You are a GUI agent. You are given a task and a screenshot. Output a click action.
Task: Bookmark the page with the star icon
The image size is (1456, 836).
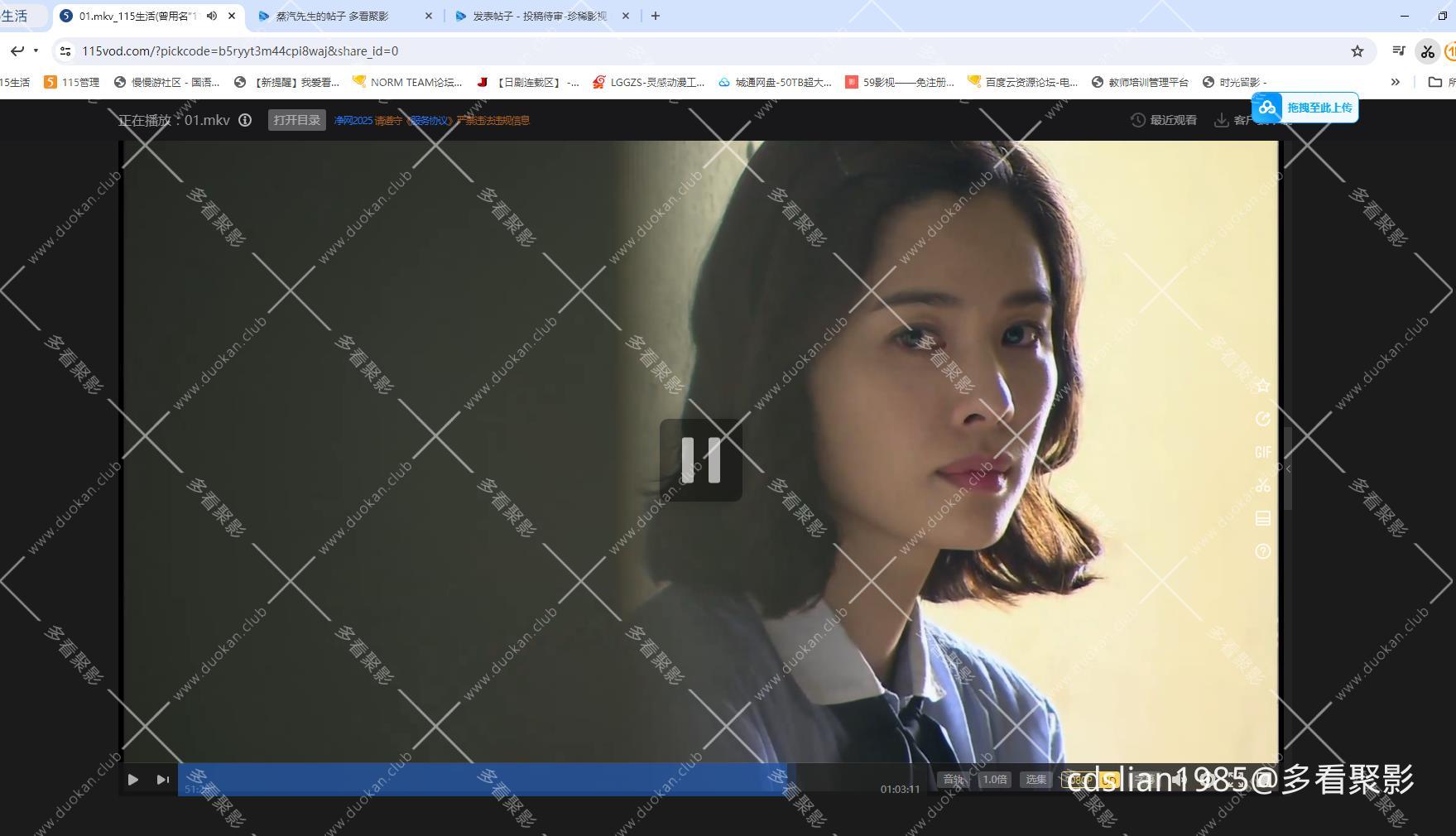click(x=1357, y=50)
